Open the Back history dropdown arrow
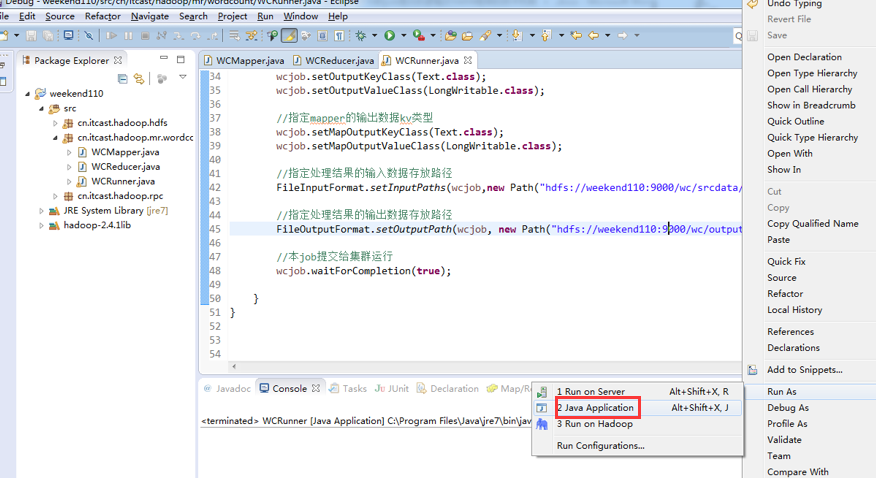Viewport: 876px width, 478px height. [x=607, y=36]
